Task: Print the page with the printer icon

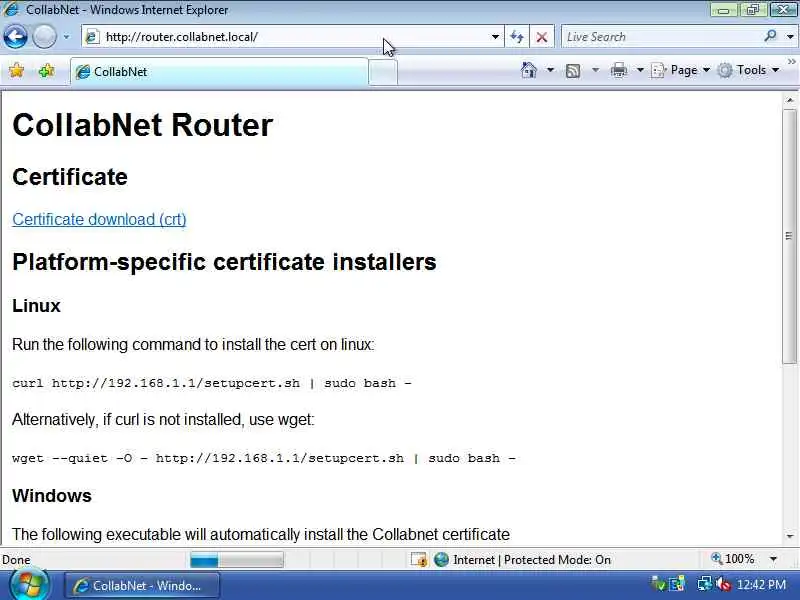Action: pos(619,70)
